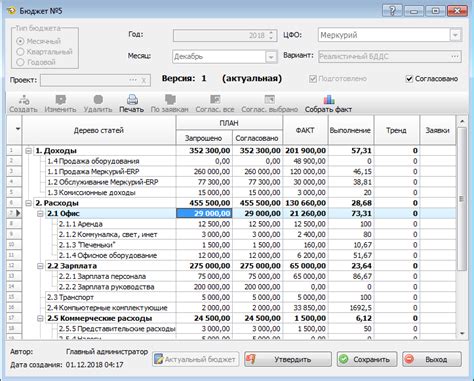Click the Соглас. все toolbar icon
Image resolution: width=474 pixels, height=381 pixels.
pyautogui.click(x=215, y=99)
